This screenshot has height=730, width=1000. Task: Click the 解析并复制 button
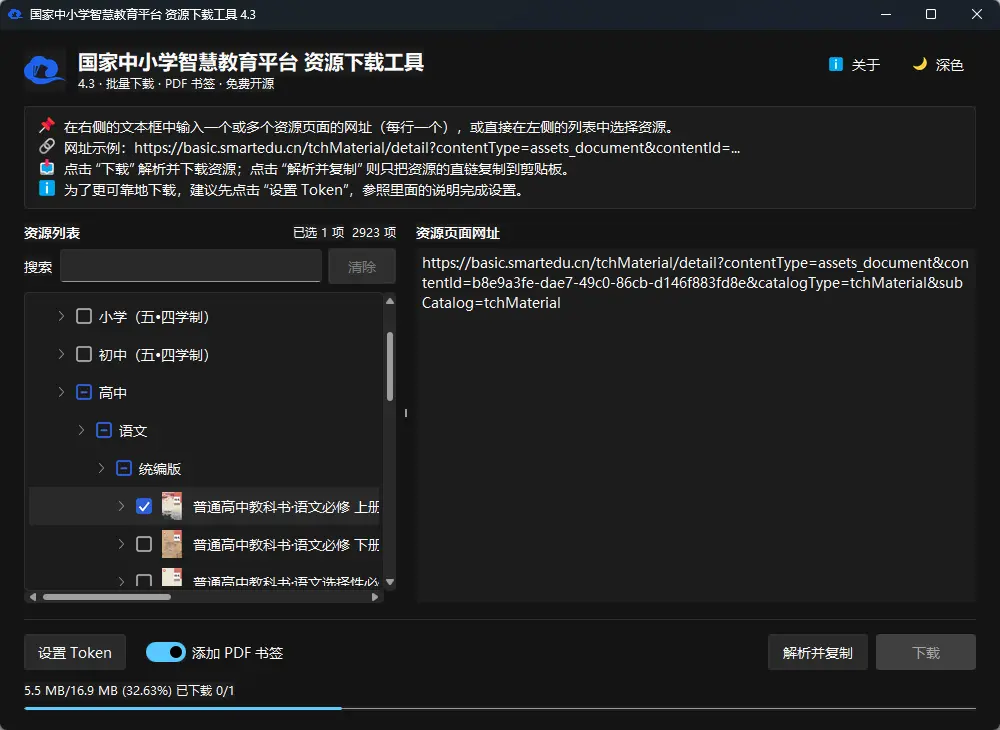coord(818,652)
